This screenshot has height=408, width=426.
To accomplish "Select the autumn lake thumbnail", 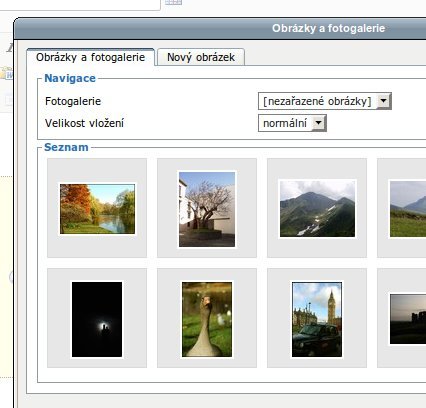I will pos(97,209).
